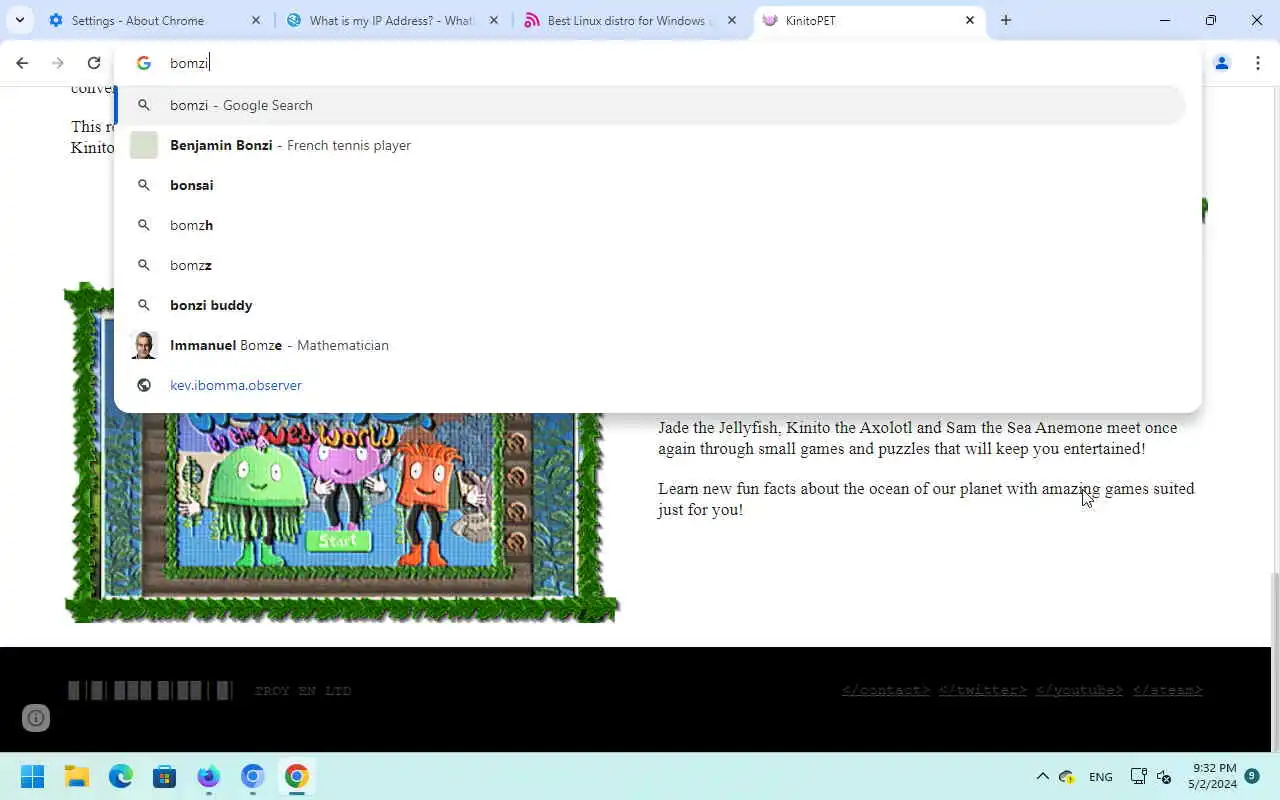Open the tab search chevron button
The height and width of the screenshot is (800, 1280).
click(x=20, y=20)
